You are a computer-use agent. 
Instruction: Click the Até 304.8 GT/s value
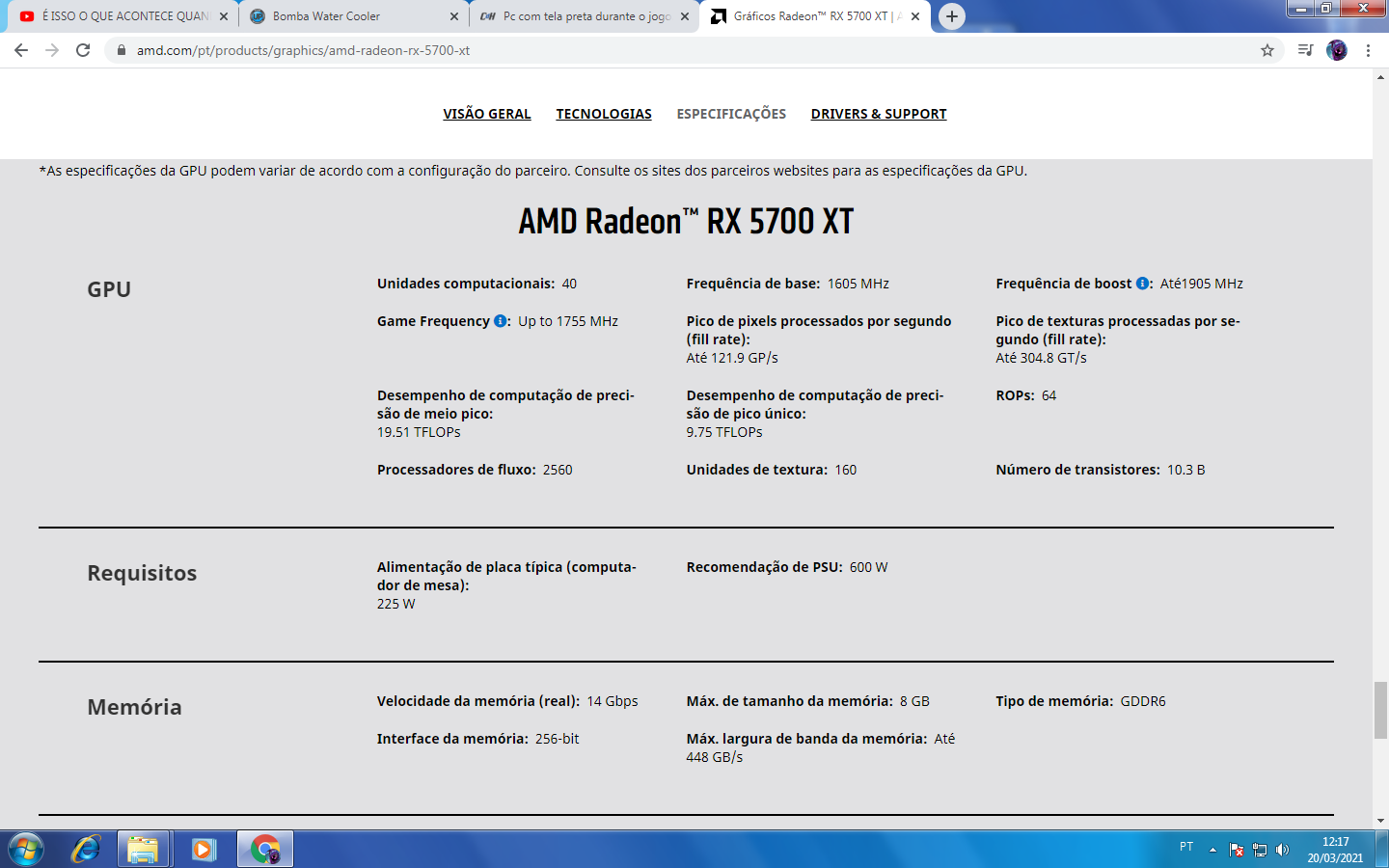click(x=1041, y=358)
